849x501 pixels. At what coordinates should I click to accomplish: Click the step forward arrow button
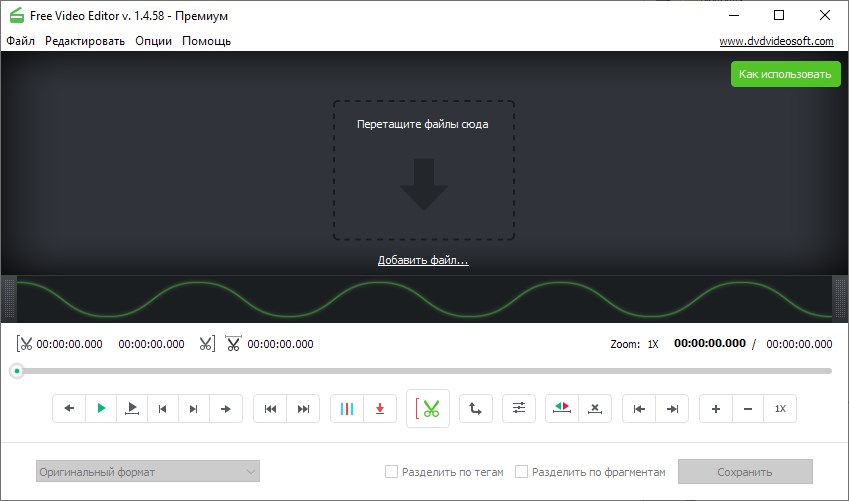click(x=225, y=408)
